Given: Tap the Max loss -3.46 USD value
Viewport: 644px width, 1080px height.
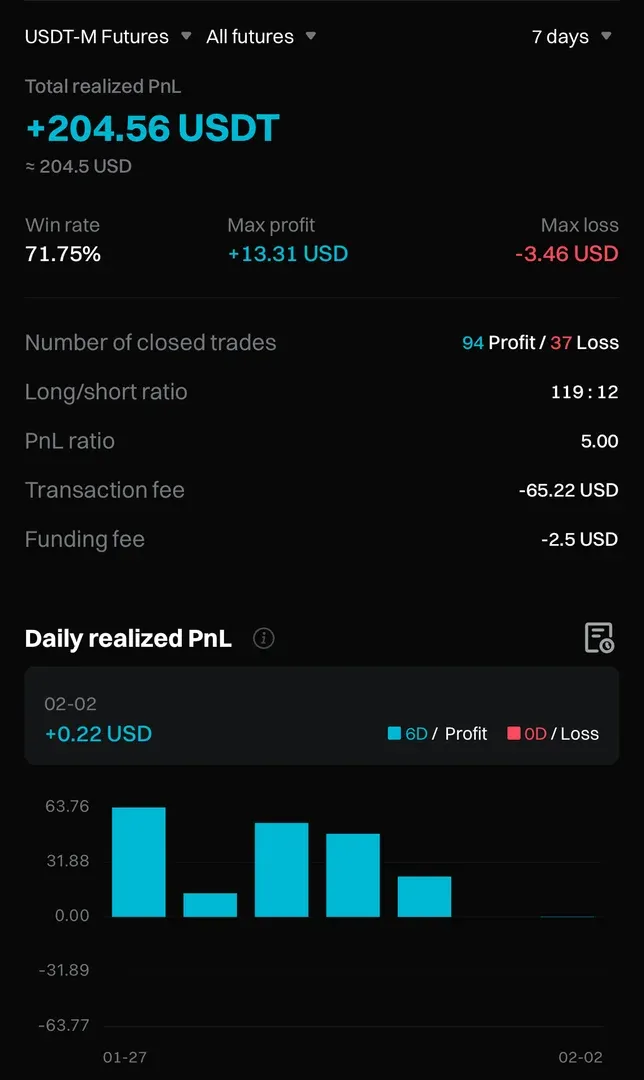Looking at the screenshot, I should click(x=567, y=254).
